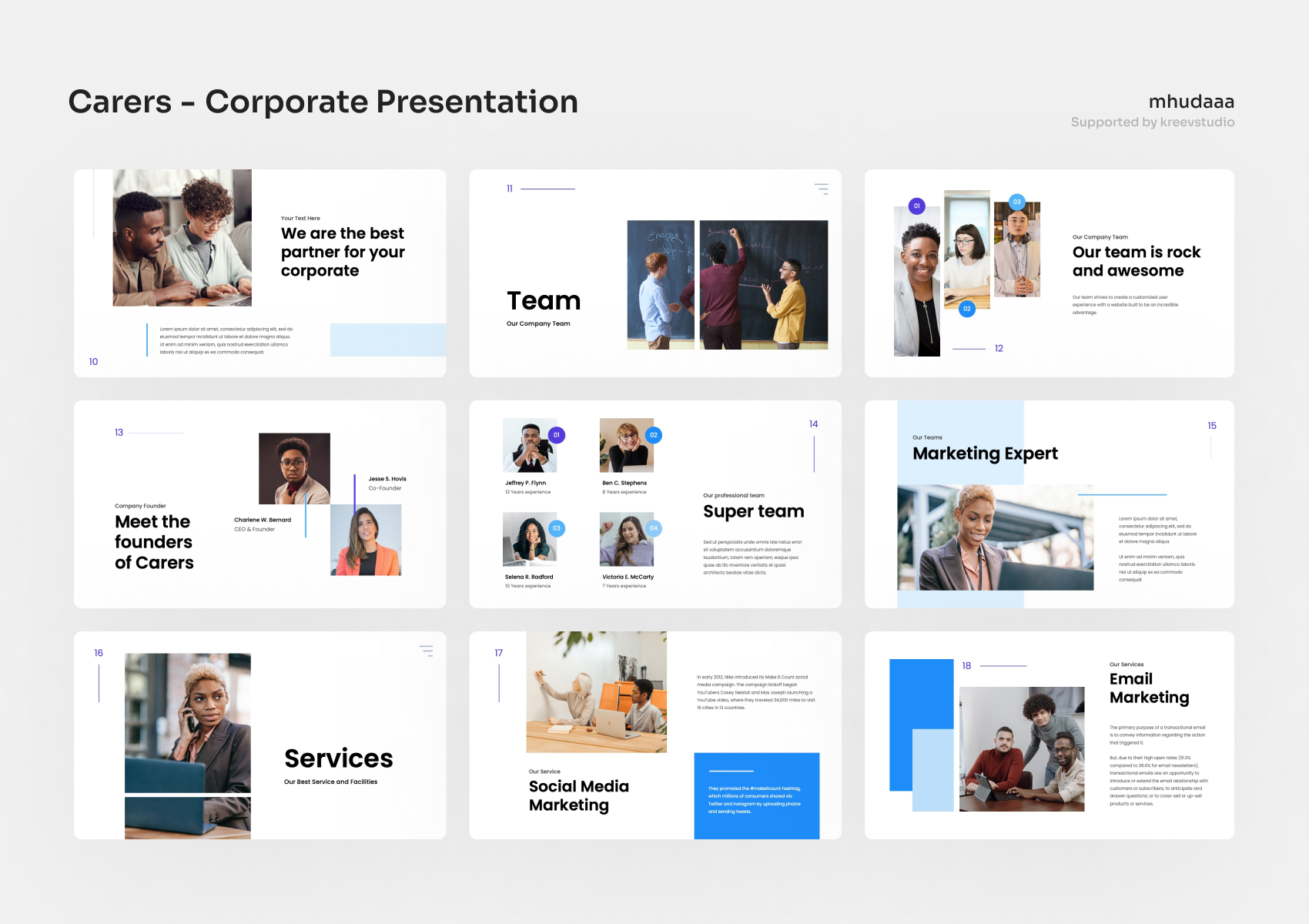This screenshot has height=924, width=1309.
Task: Select the 04 badge on Victoria E. McCarty's photo
Action: pyautogui.click(x=653, y=528)
